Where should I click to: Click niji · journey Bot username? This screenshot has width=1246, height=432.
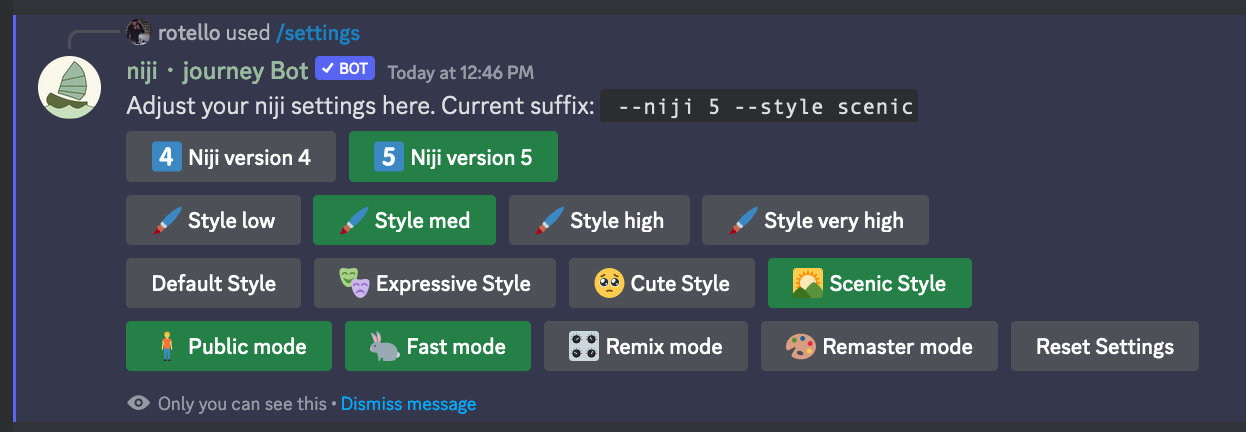tap(217, 70)
